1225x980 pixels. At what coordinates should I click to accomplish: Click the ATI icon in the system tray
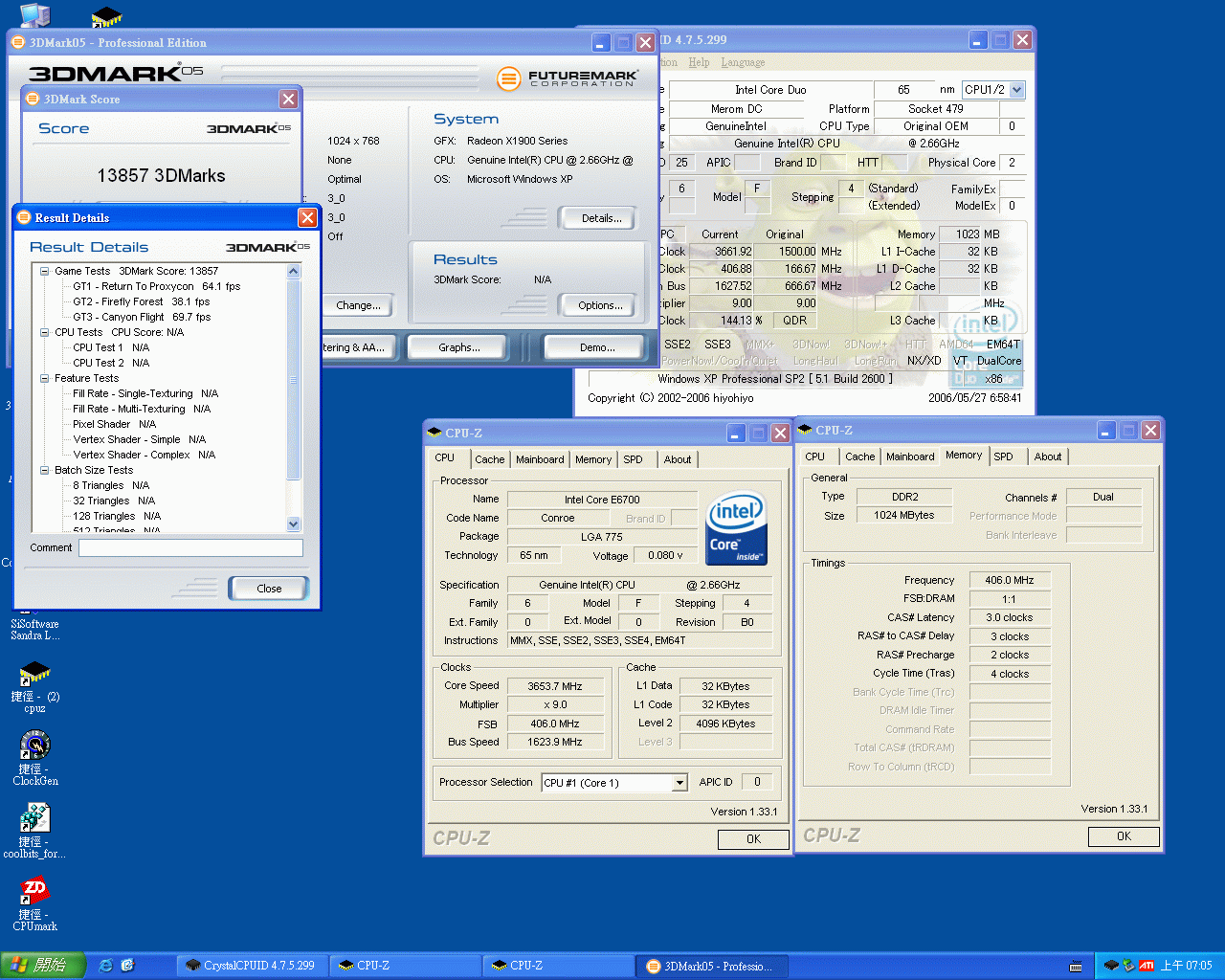[1146, 966]
